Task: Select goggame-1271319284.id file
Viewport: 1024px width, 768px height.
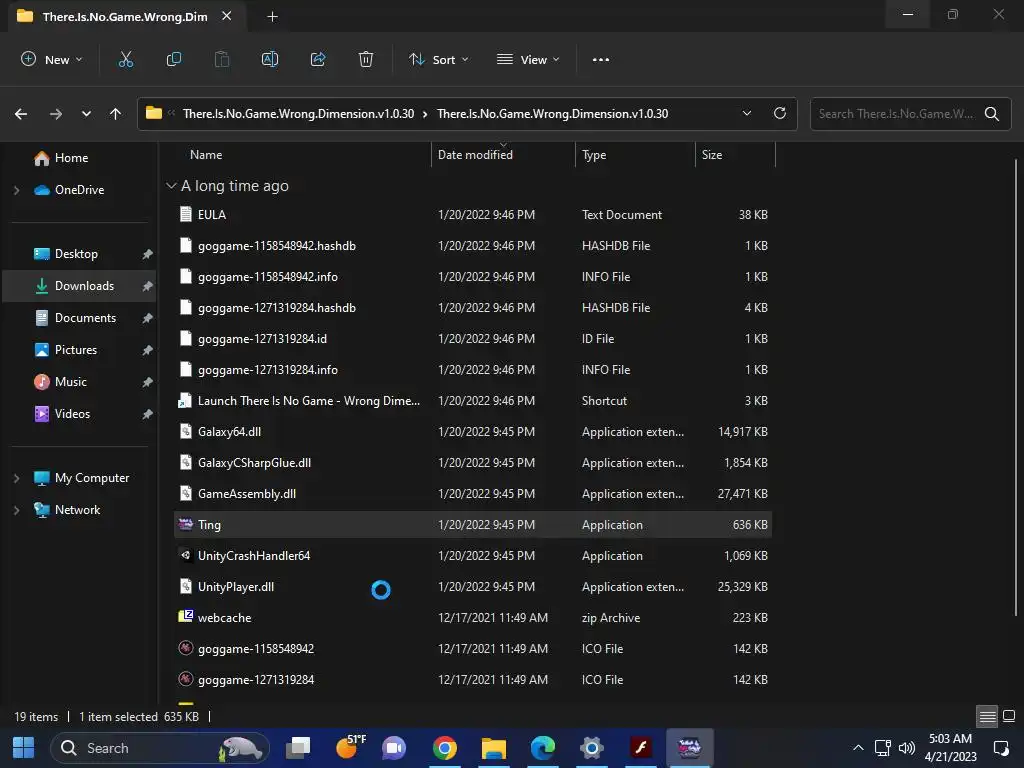Action: pyautogui.click(x=473, y=339)
